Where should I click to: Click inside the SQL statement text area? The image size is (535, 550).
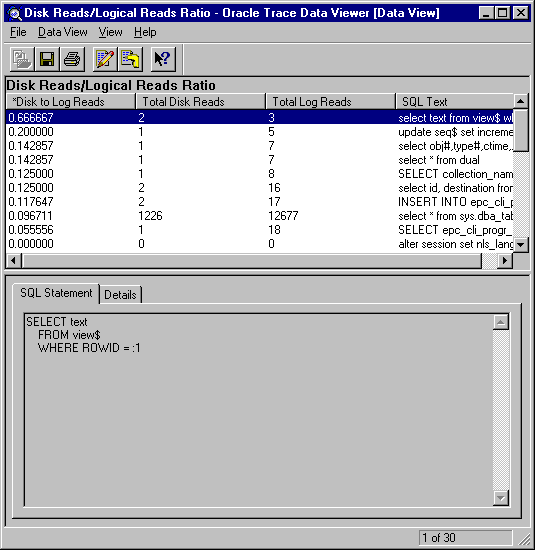pos(259,410)
